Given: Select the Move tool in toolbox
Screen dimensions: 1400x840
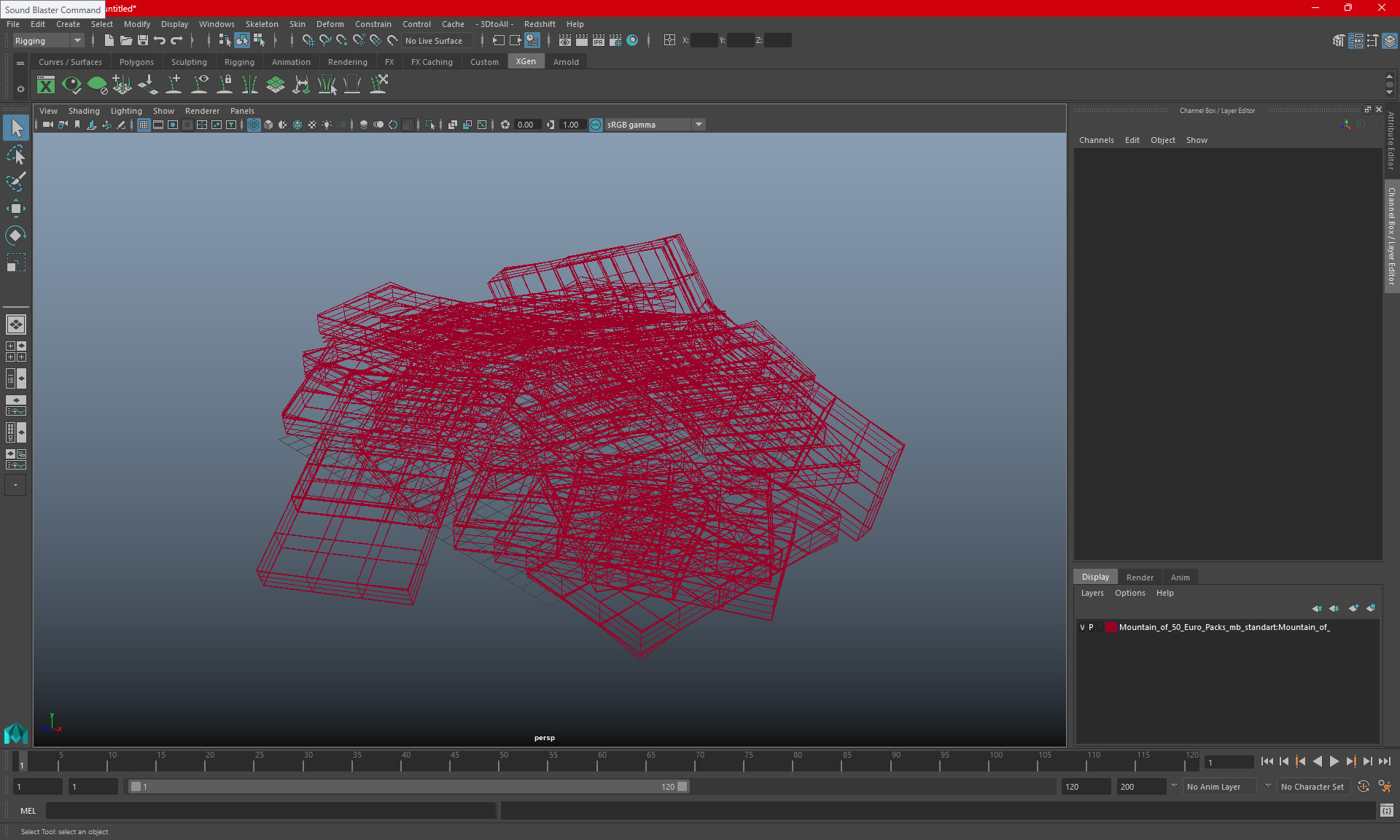Looking at the screenshot, I should click(x=15, y=209).
